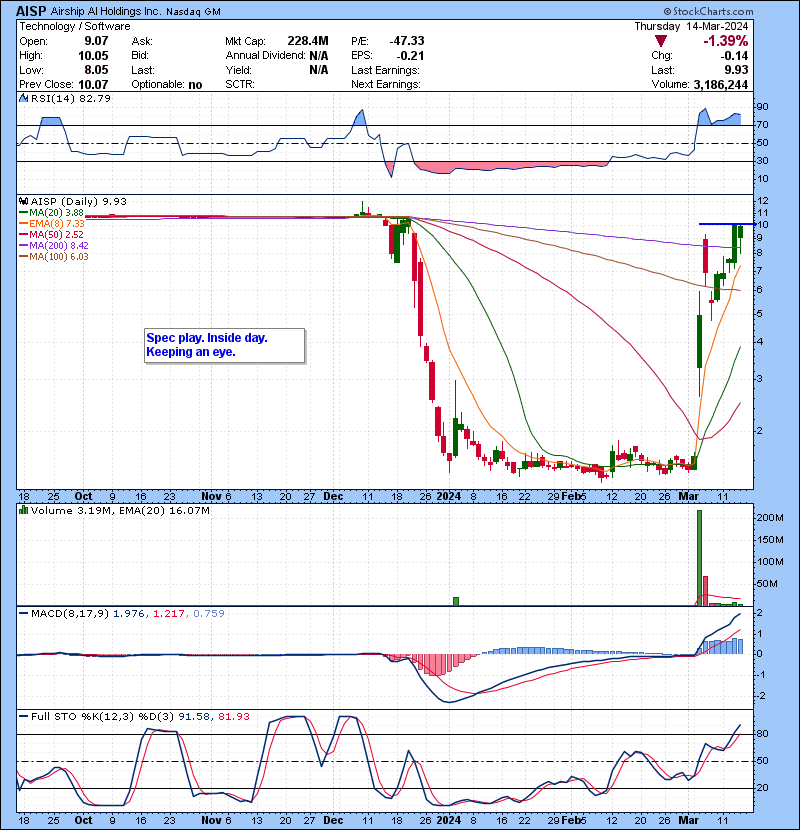The height and width of the screenshot is (830, 800).
Task: Click the Mkt Cap value 228.4M
Action: [308, 41]
